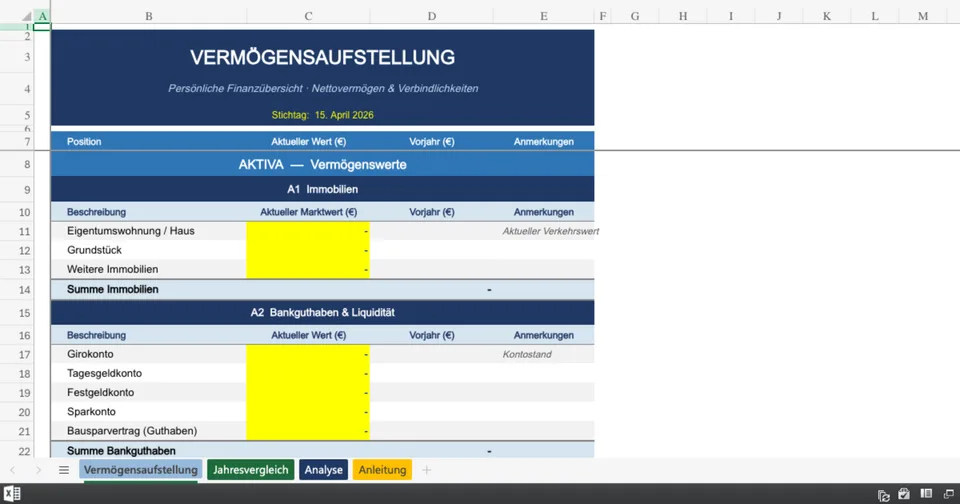Image resolution: width=960 pixels, height=504 pixels.
Task: Open the Anleitung sheet tab
Action: click(382, 470)
